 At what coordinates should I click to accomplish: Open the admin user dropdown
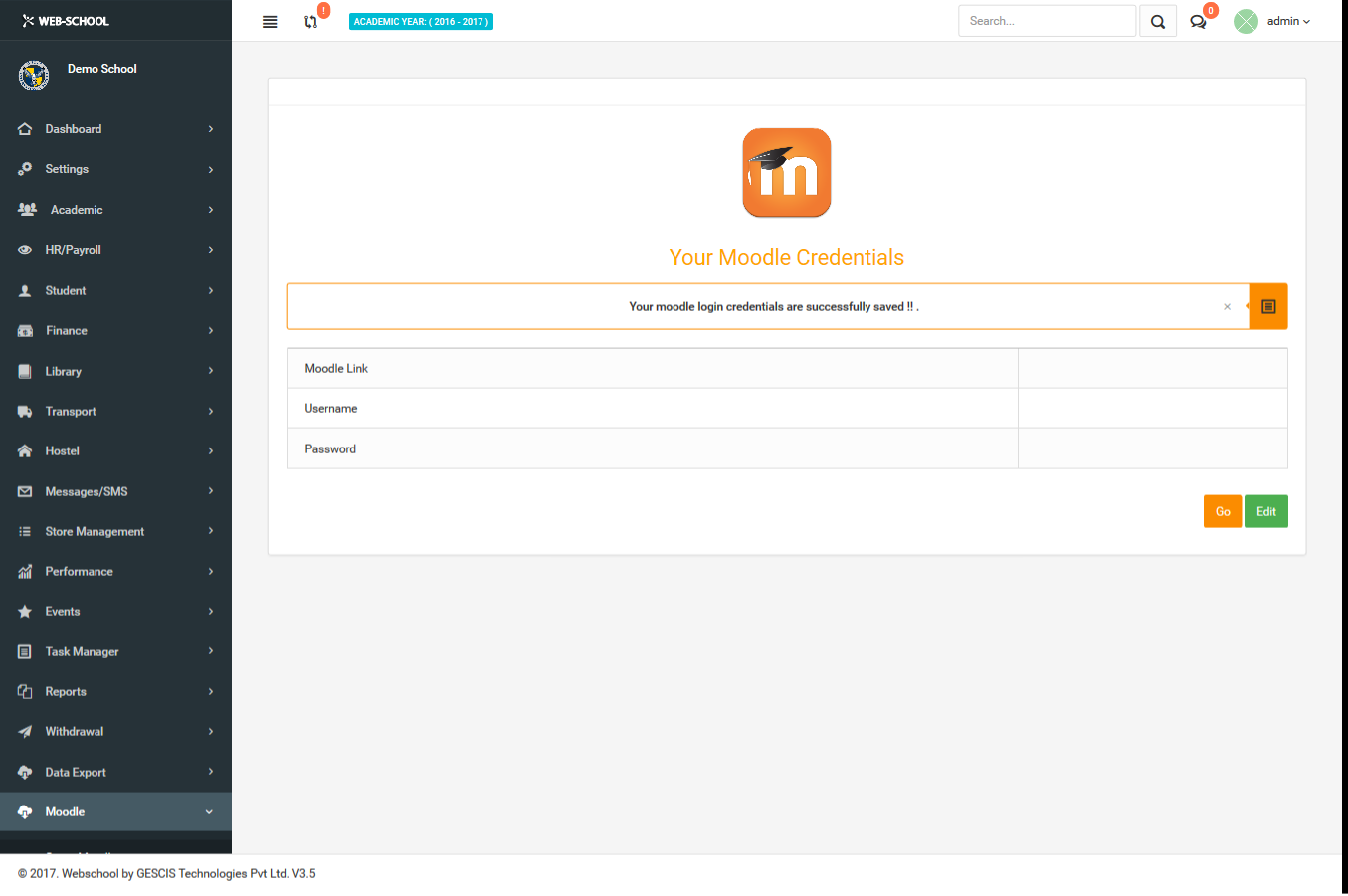[x=1288, y=21]
